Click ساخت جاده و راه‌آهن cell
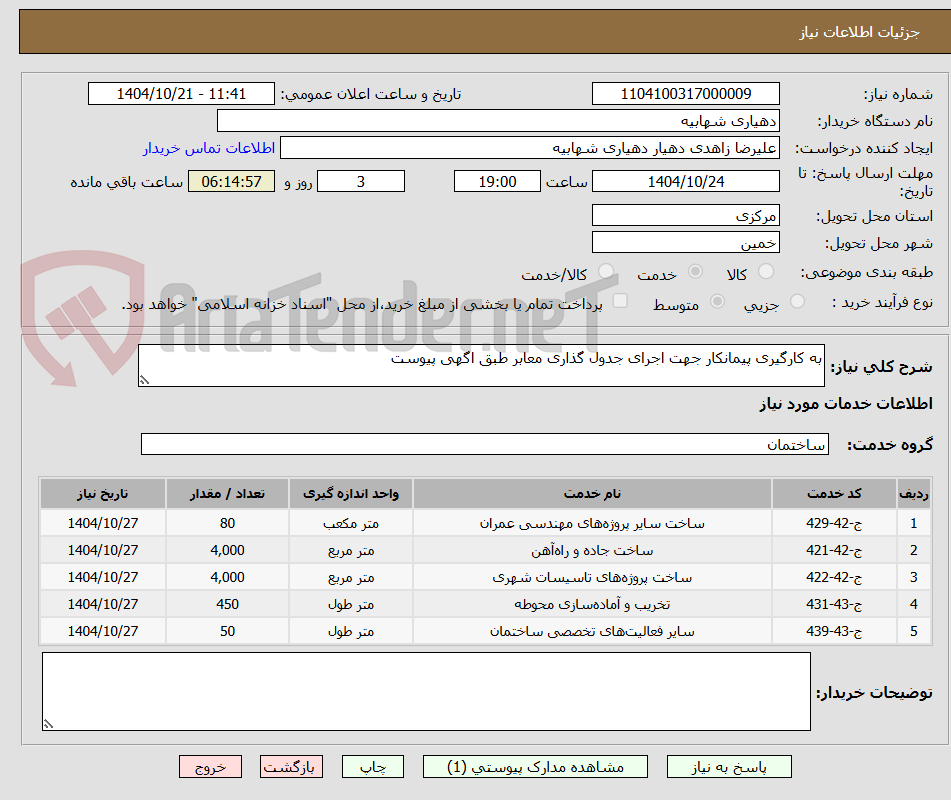Image resolution: width=951 pixels, height=800 pixels. coord(593,550)
